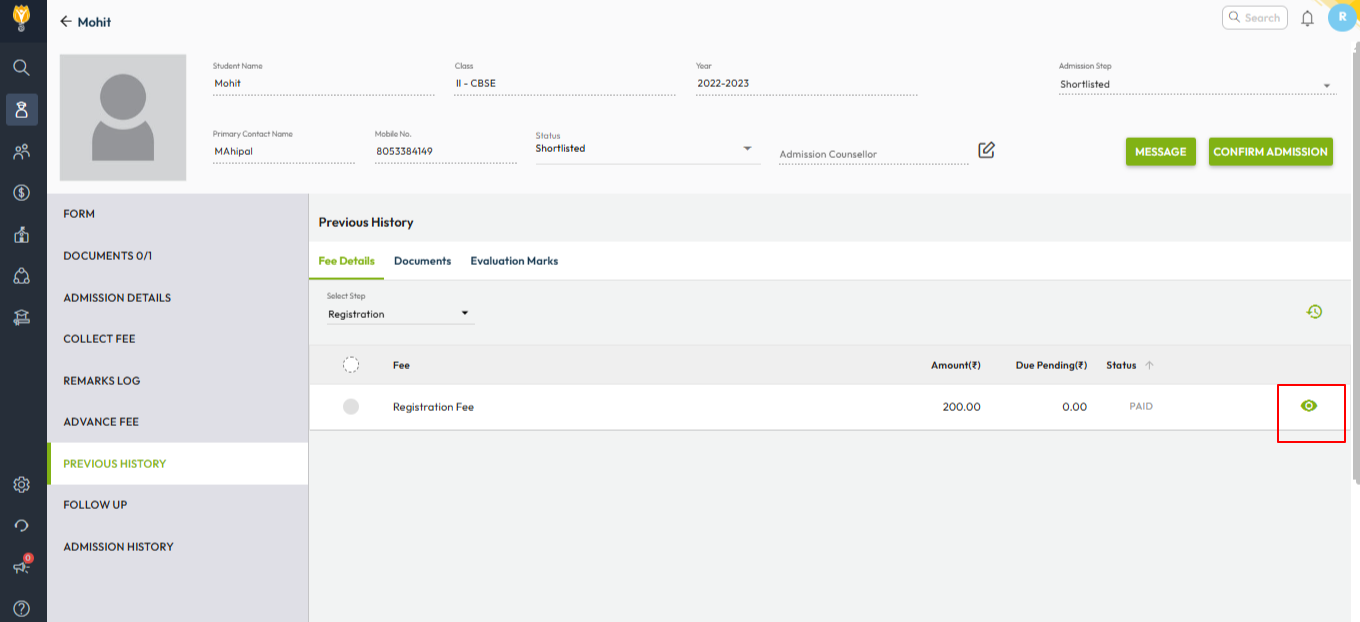
Task: Open the settings gear in sidebar
Action: [x=21, y=485]
